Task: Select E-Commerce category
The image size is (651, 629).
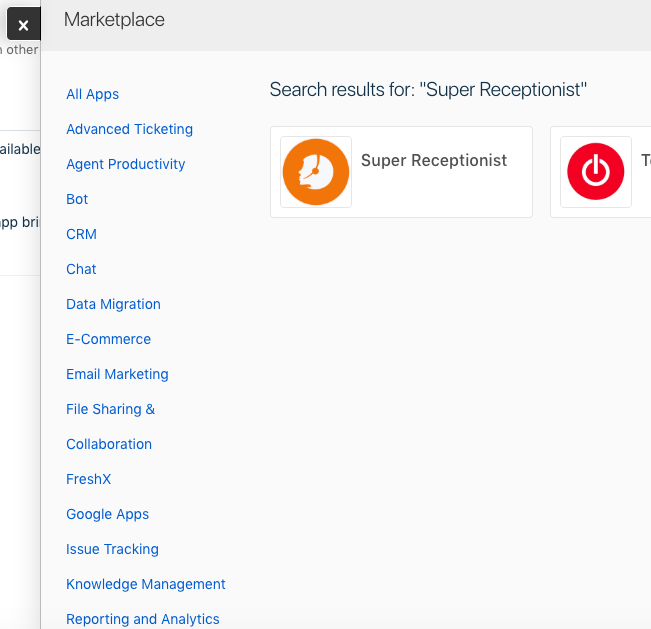Action: click(108, 339)
